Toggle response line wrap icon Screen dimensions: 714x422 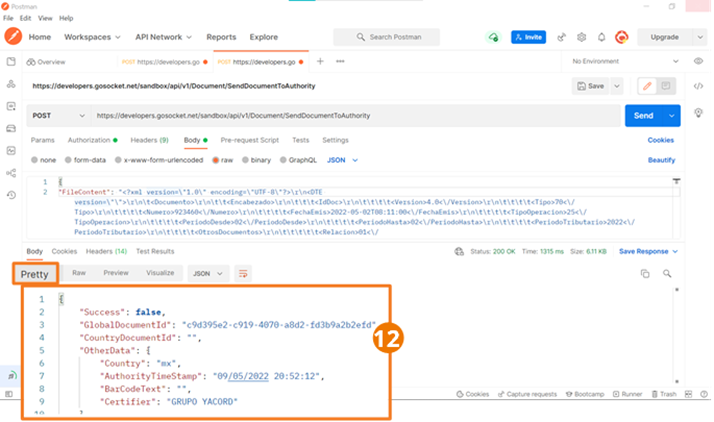(x=243, y=274)
